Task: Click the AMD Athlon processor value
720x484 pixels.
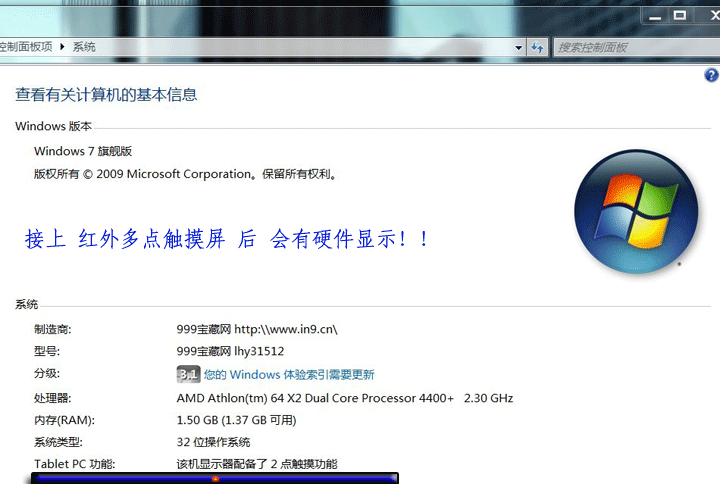Action: (x=344, y=398)
